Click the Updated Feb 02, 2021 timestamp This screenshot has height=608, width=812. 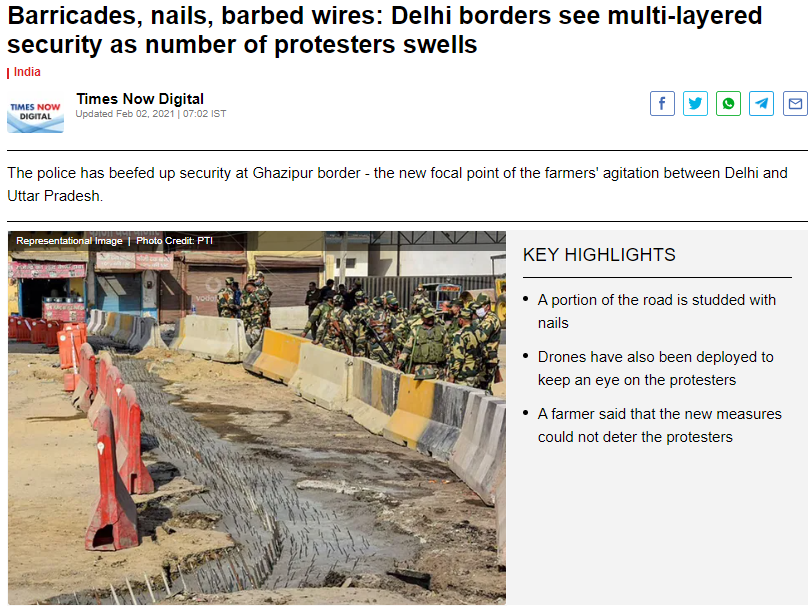point(151,113)
